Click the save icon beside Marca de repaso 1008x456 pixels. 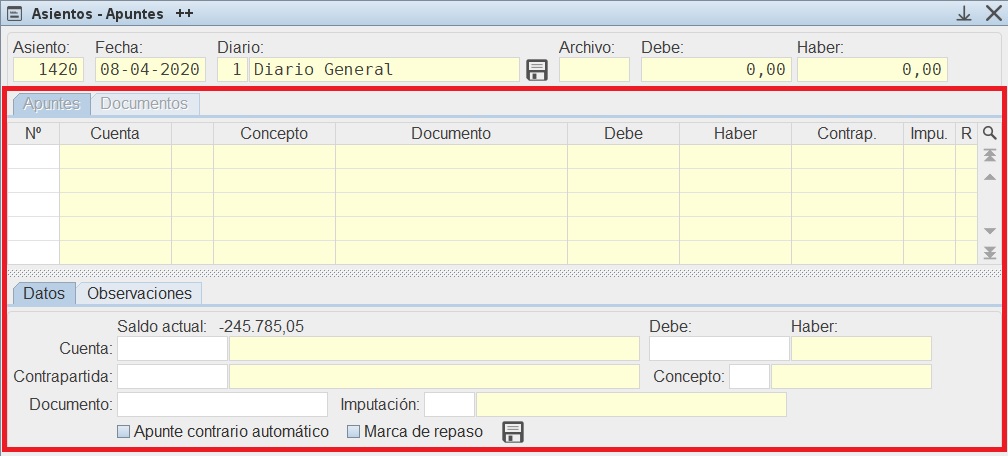(513, 432)
